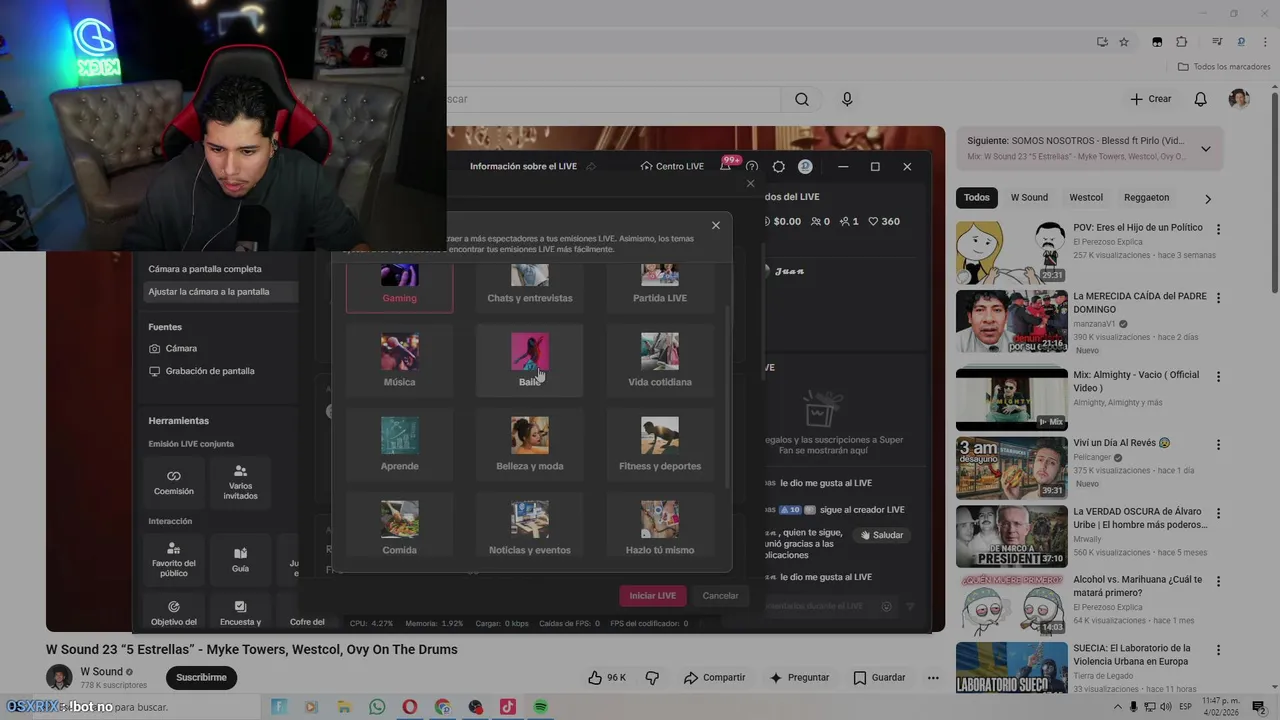This screenshot has width=1280, height=720.
Task: Start voice search with microphone icon
Action: pos(847,99)
